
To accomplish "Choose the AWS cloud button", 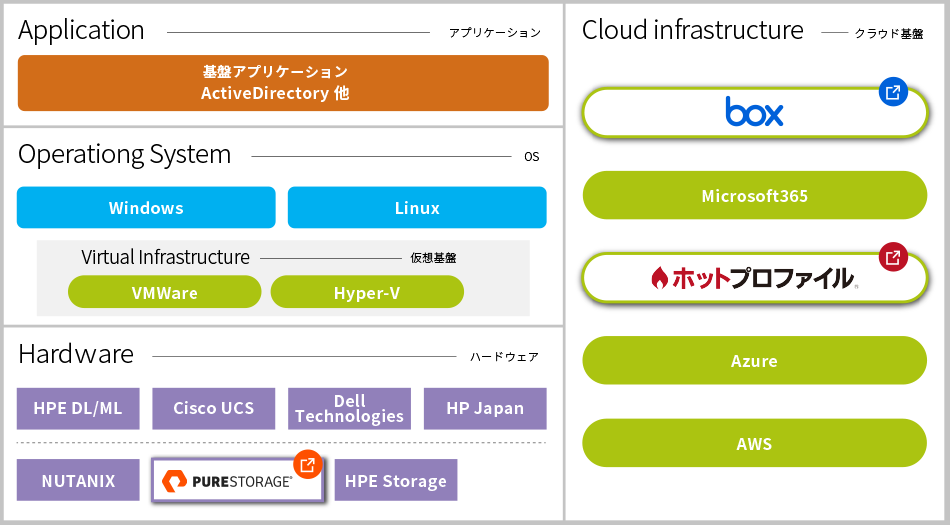I will click(x=755, y=443).
